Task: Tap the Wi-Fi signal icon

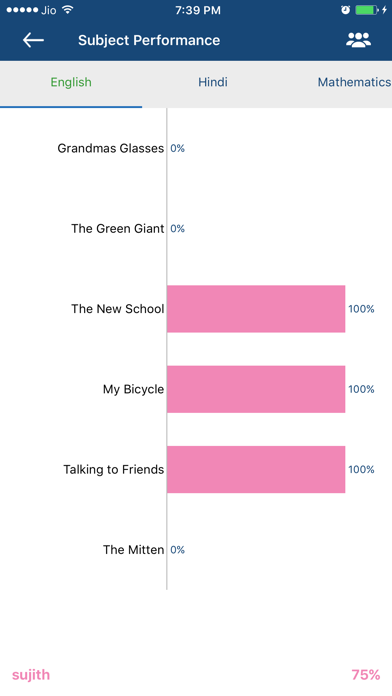Action: pyautogui.click(x=67, y=9)
